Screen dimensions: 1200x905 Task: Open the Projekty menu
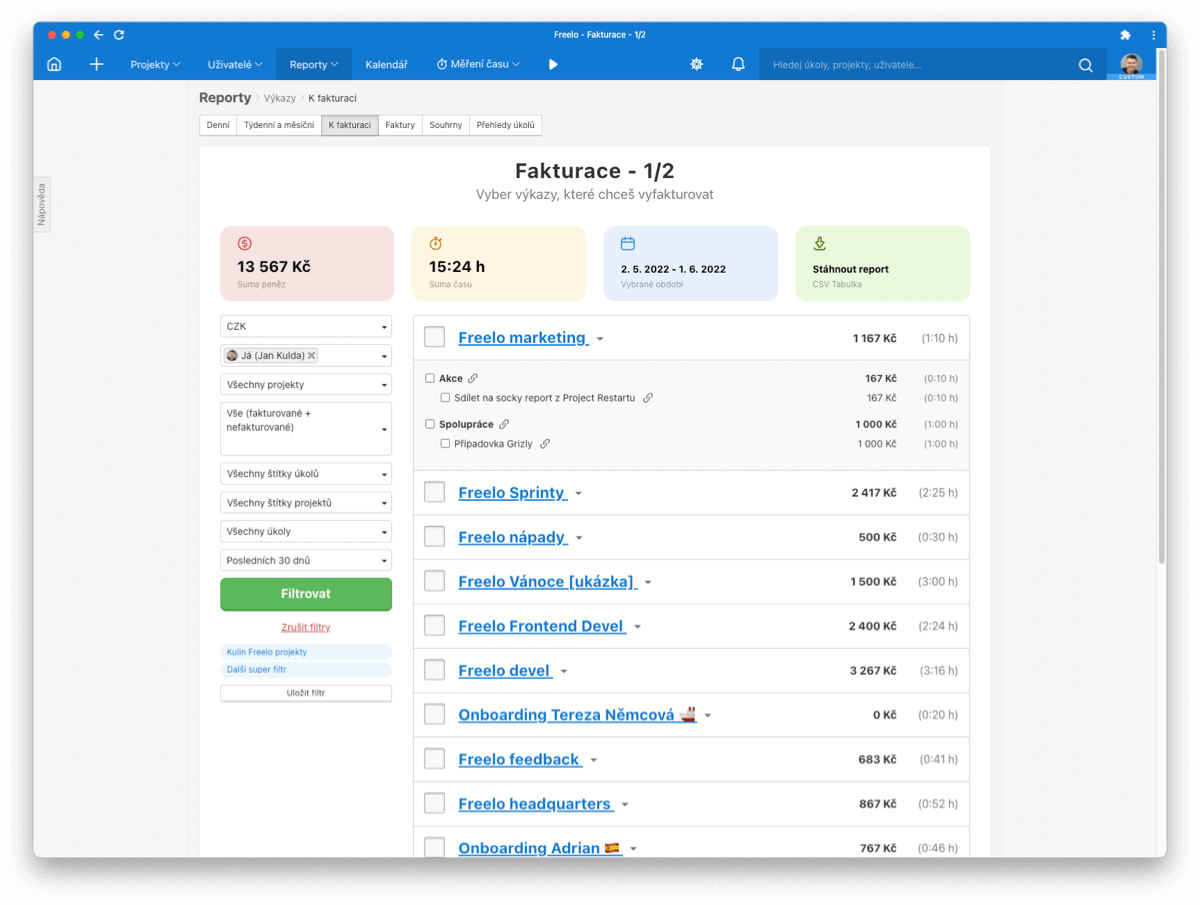(155, 65)
